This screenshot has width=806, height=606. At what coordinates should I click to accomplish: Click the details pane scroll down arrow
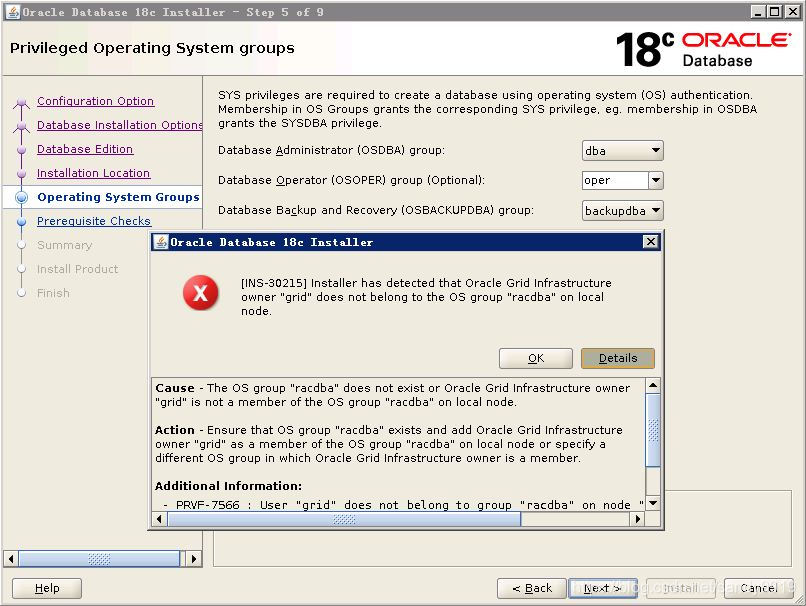tap(653, 503)
